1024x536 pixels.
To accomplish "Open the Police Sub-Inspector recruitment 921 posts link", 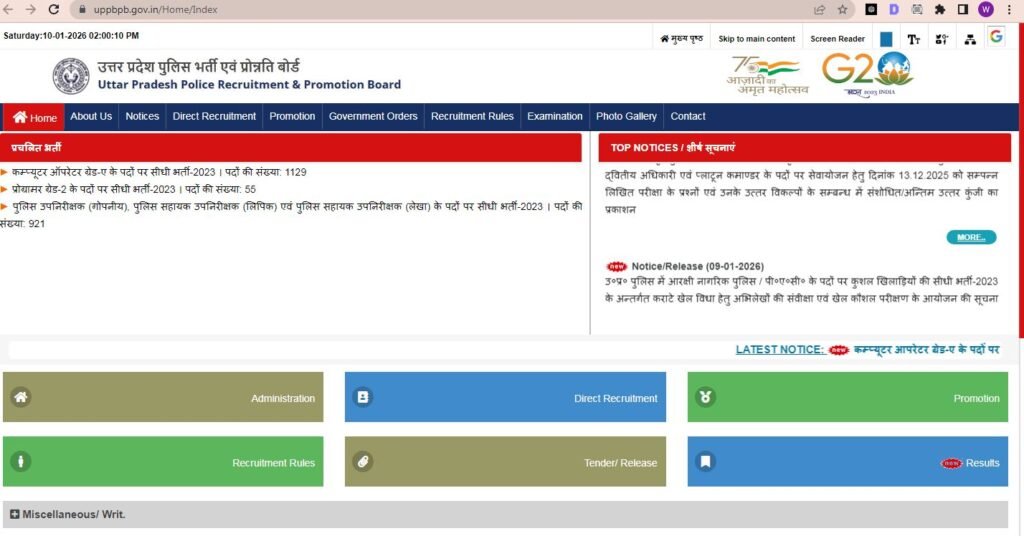I will (x=291, y=215).
